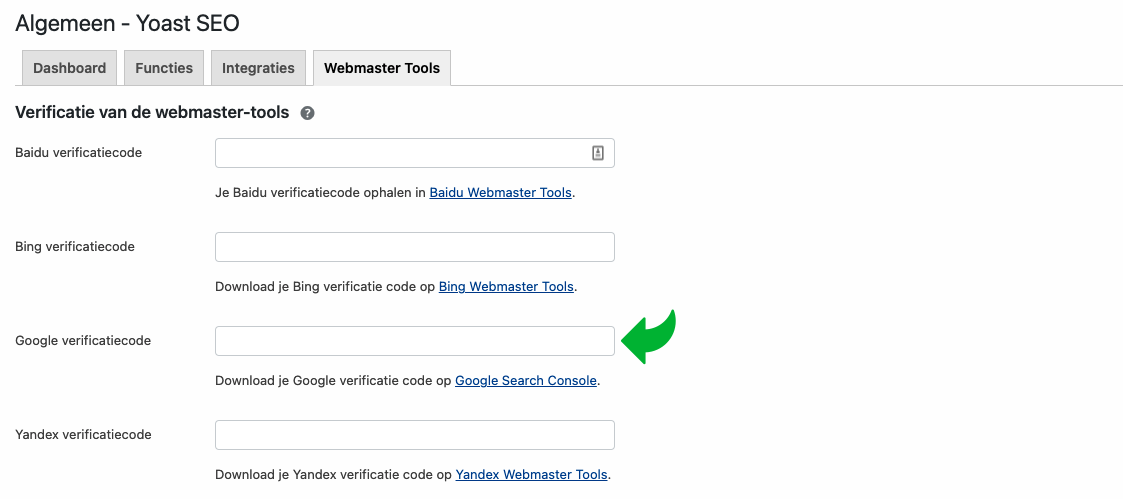This screenshot has height=499, width=1123.
Task: Click the 'Google verificatiecode' label
Action: pos(83,340)
